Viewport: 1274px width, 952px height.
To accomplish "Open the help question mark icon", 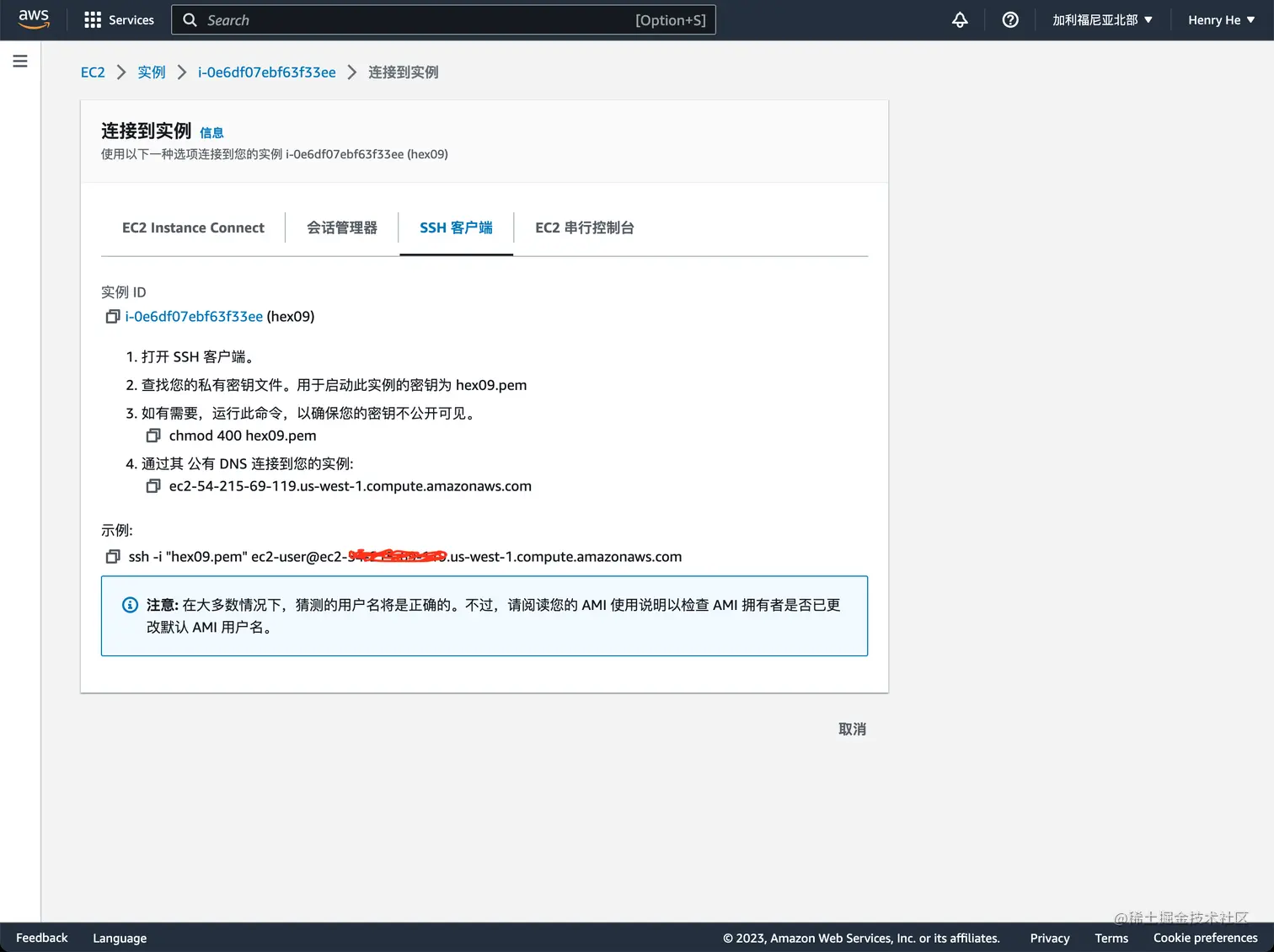I will point(1010,20).
